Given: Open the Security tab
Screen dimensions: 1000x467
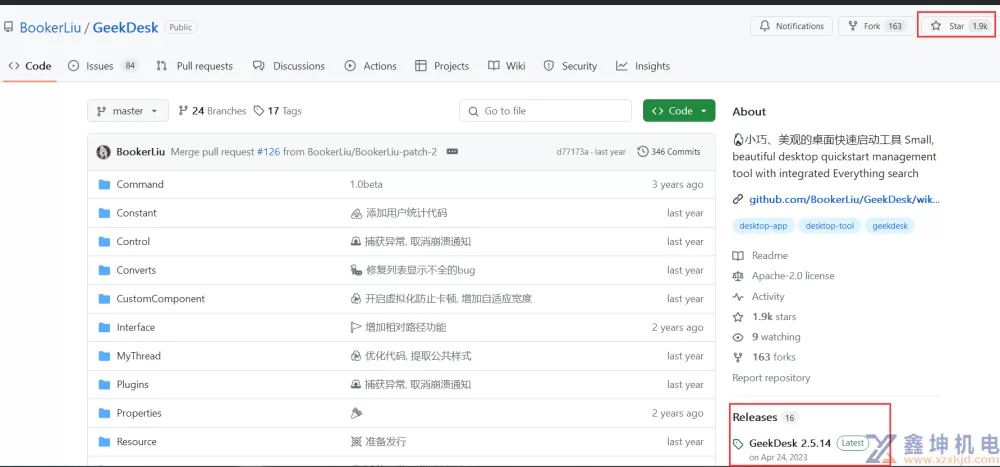Looking at the screenshot, I should coord(570,66).
